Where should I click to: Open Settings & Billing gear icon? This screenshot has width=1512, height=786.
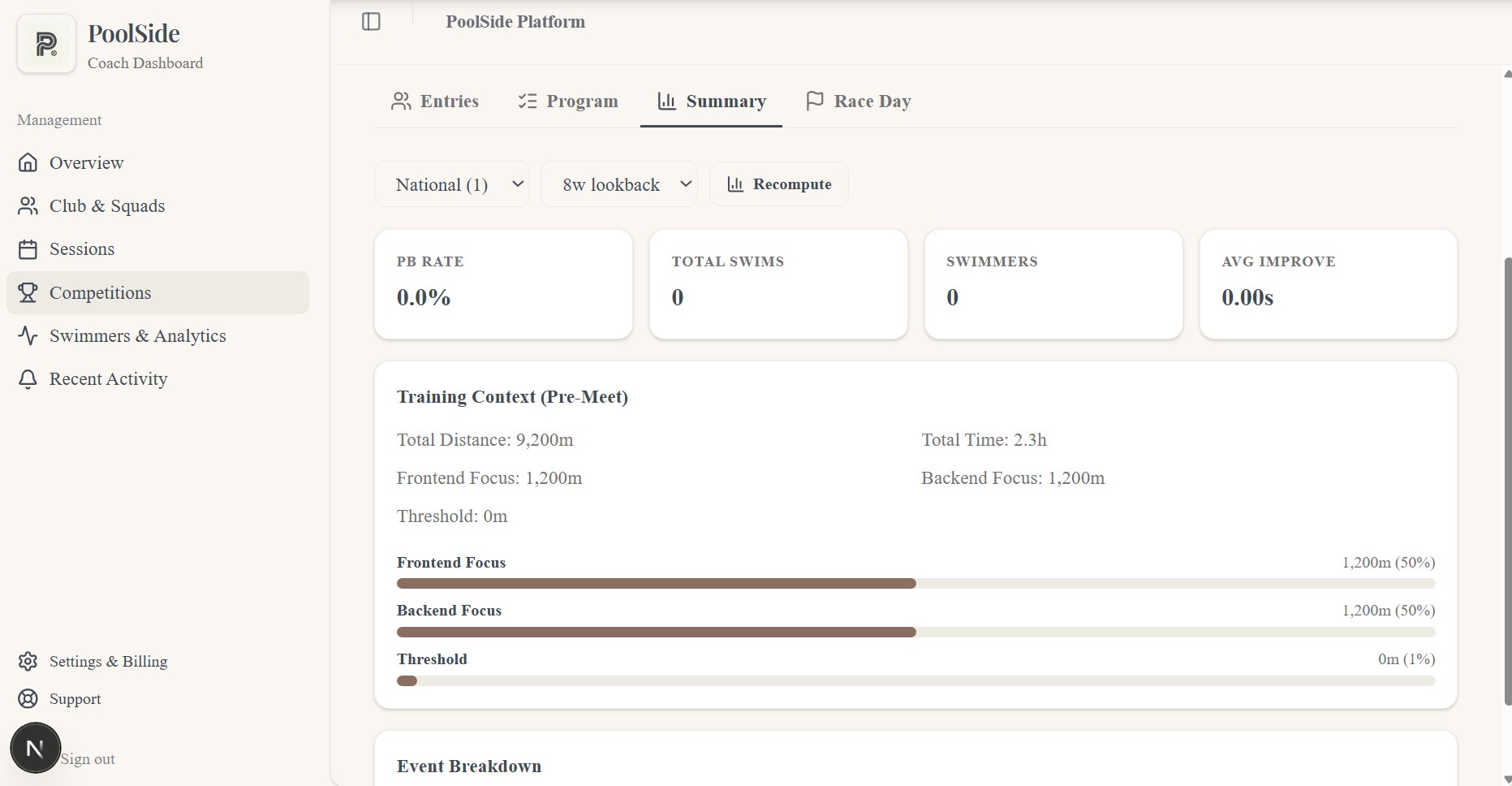tap(28, 661)
